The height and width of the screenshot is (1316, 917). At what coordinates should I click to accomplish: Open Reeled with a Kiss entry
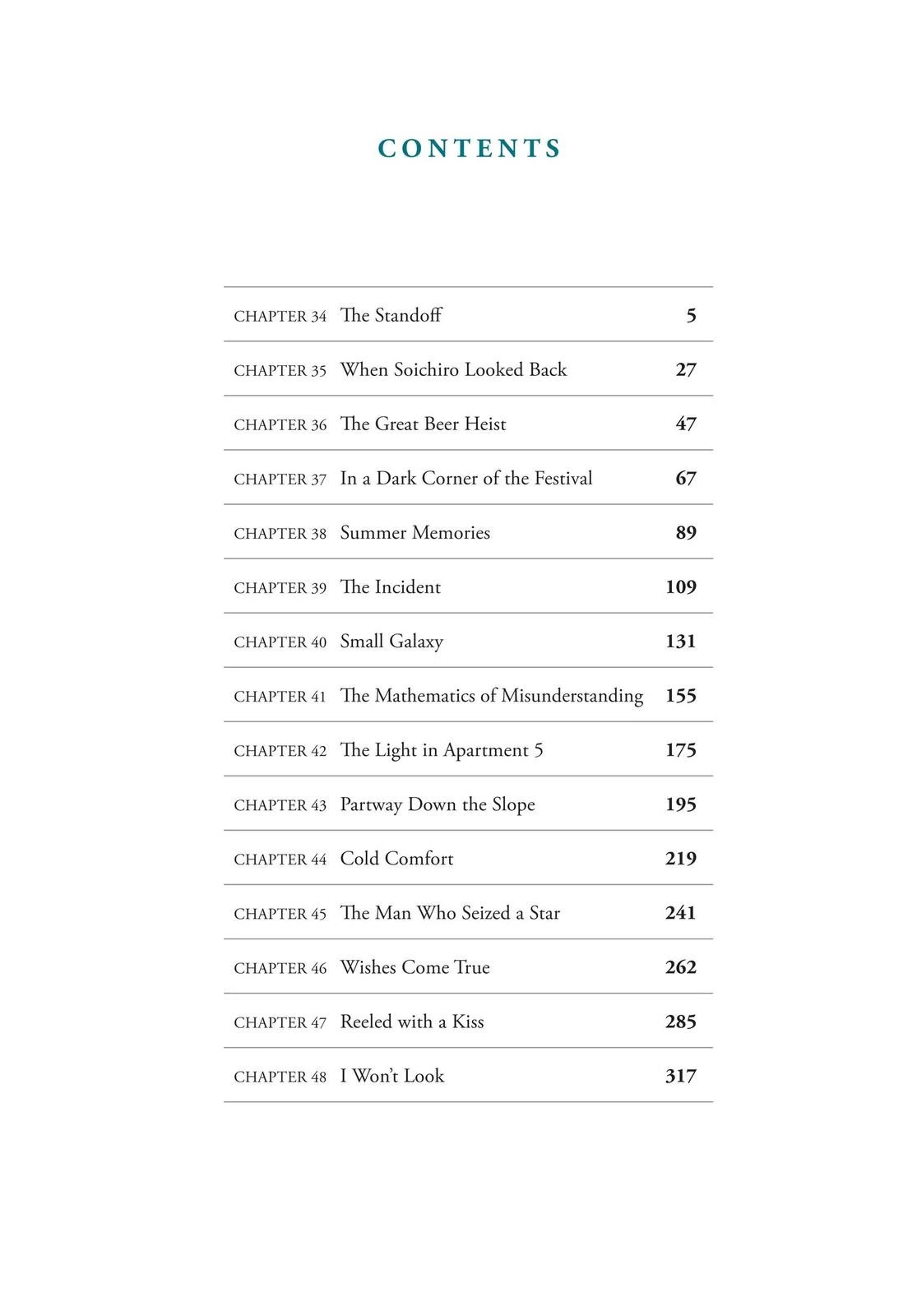468,1021
